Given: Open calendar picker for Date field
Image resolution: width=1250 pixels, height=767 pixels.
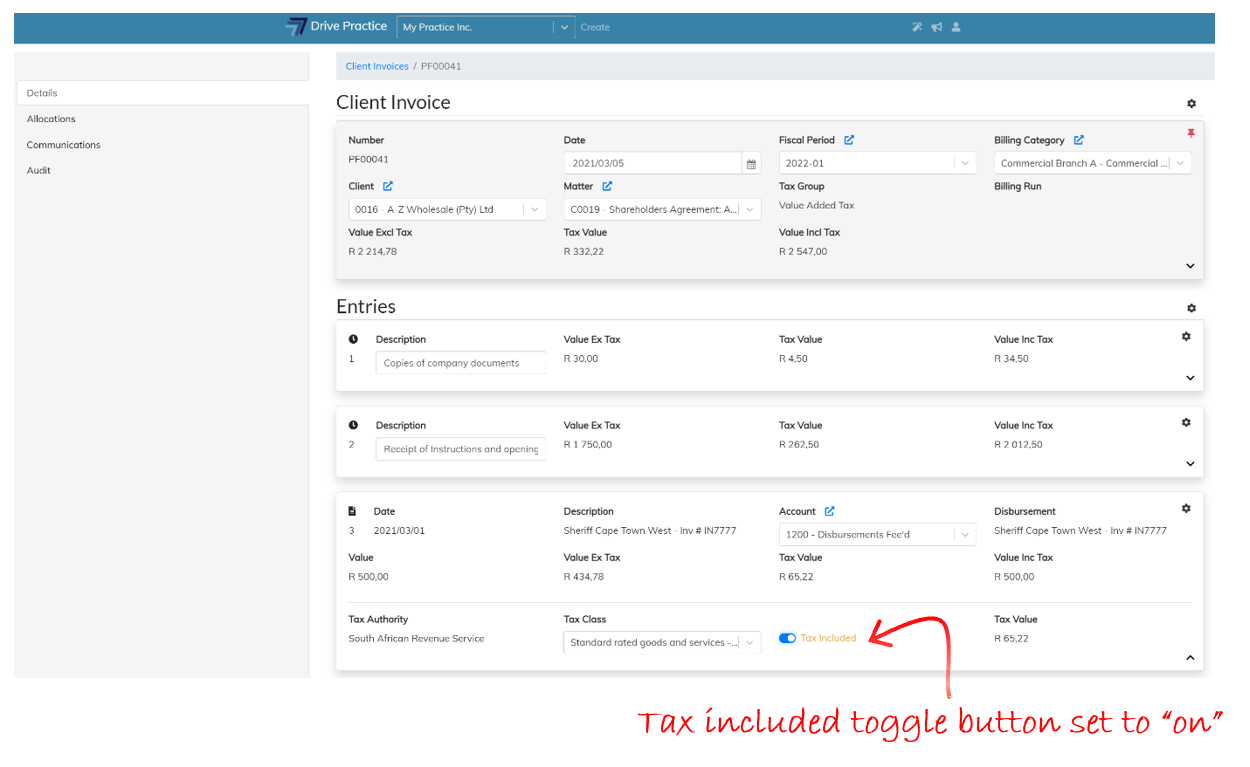Looking at the screenshot, I should (751, 164).
